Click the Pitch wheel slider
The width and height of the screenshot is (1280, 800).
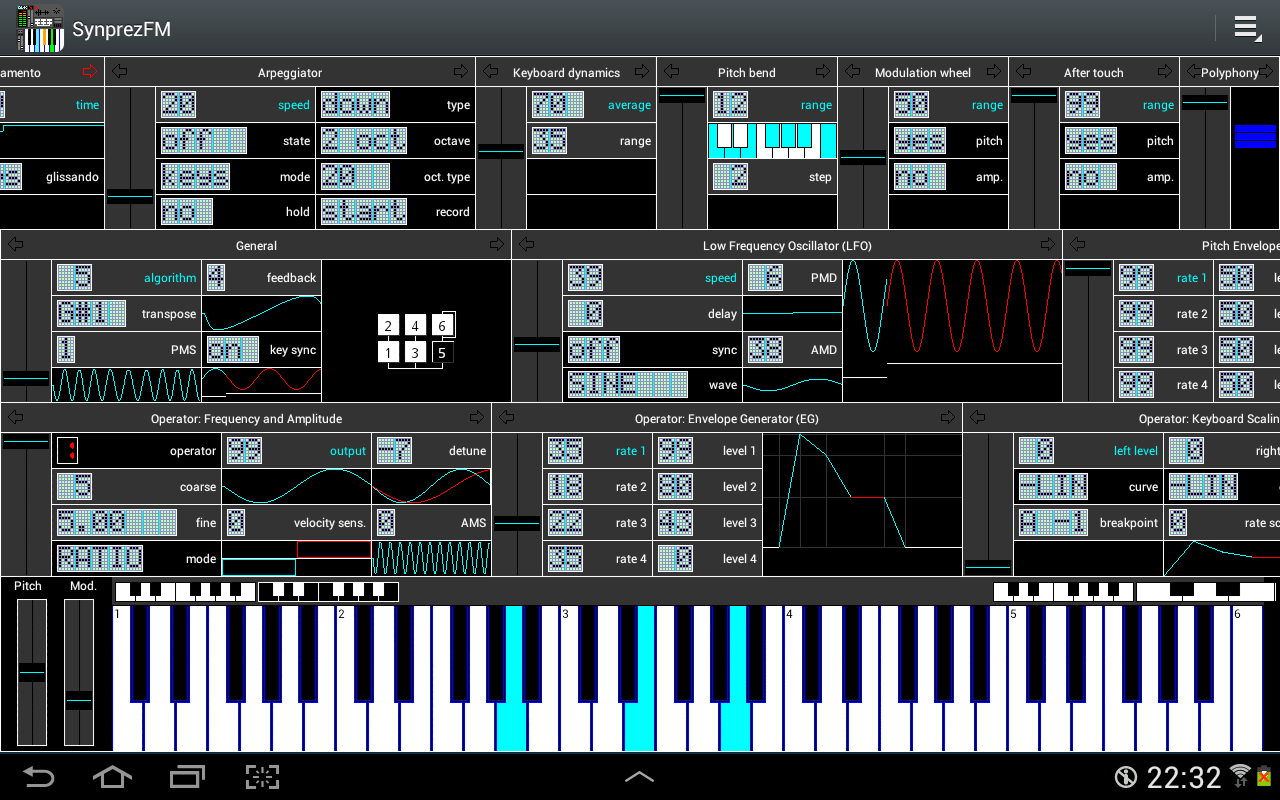pyautogui.click(x=32, y=673)
